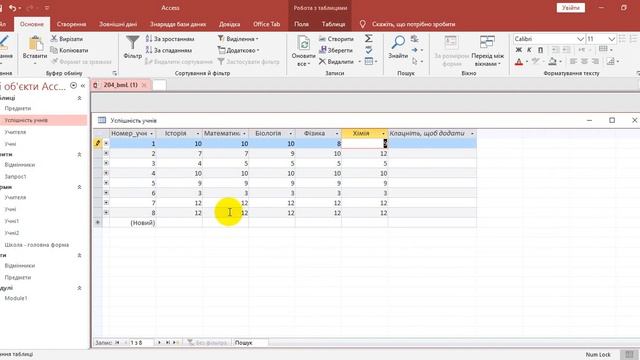The height and width of the screenshot is (360, 640).
Task: Open the Предмети table in navigation pane
Action: (x=18, y=109)
